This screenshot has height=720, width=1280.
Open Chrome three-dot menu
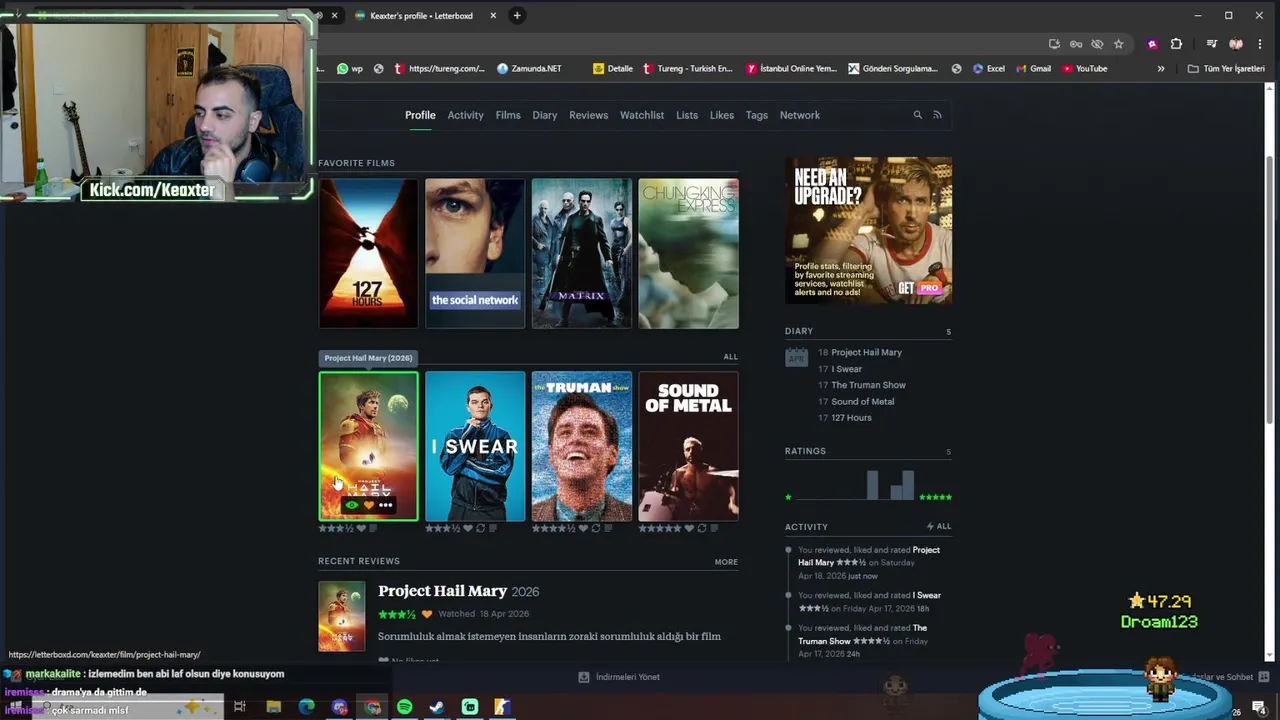[x=1259, y=44]
